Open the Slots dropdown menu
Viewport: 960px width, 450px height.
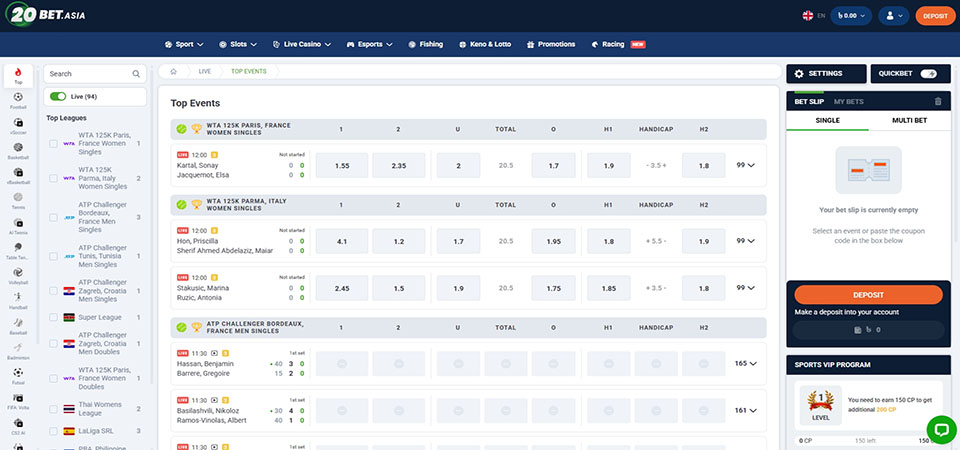pos(238,44)
